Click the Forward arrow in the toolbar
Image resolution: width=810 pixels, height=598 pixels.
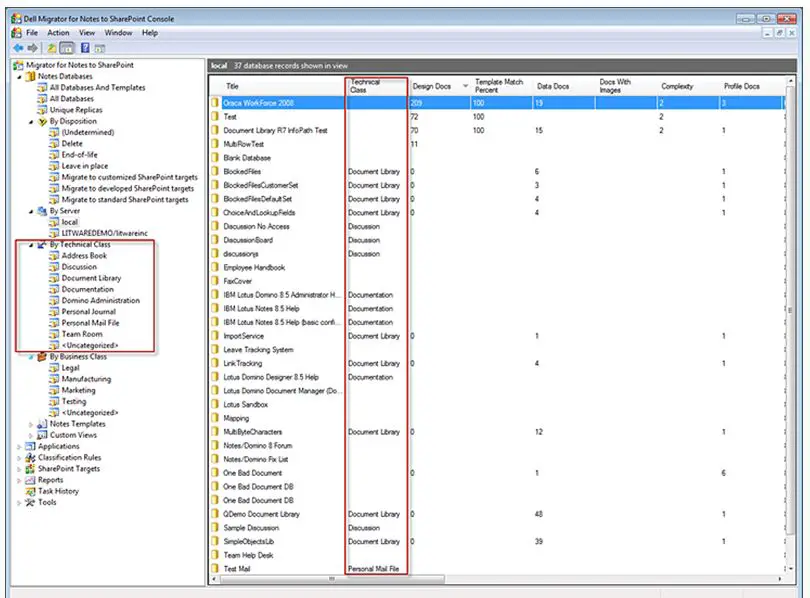(x=33, y=48)
